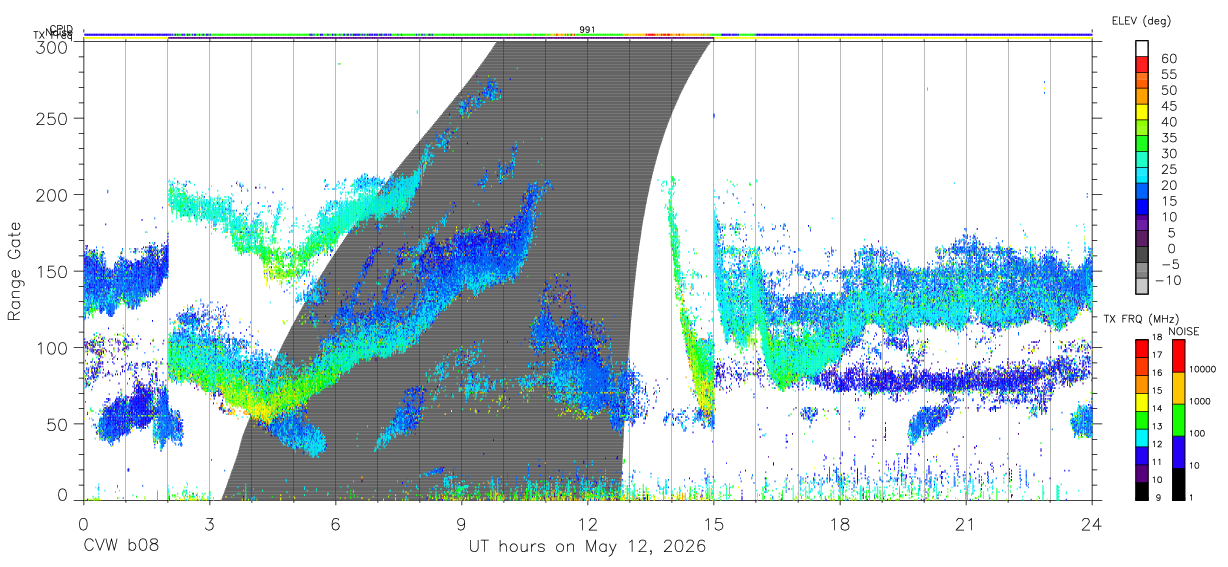1228x567 pixels.
Task: Click the 6 tick on UT hours axis
Action: click(x=335, y=523)
